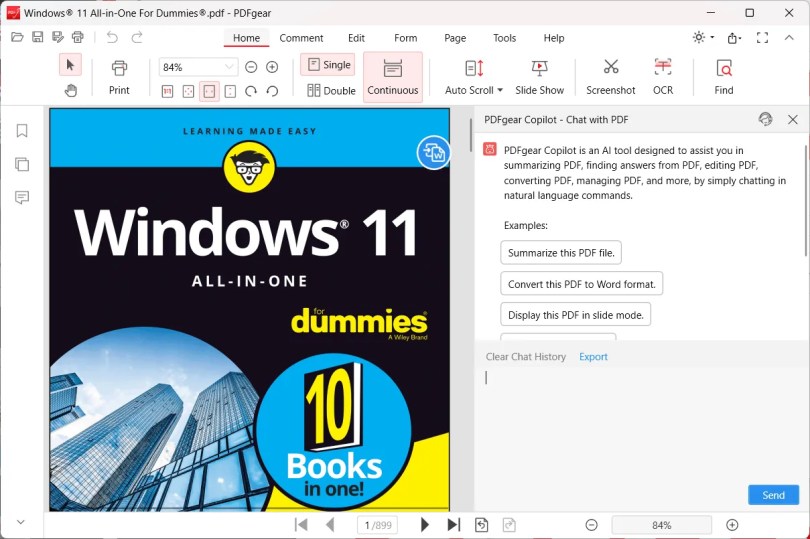
Task: Go to the next page
Action: 425,525
